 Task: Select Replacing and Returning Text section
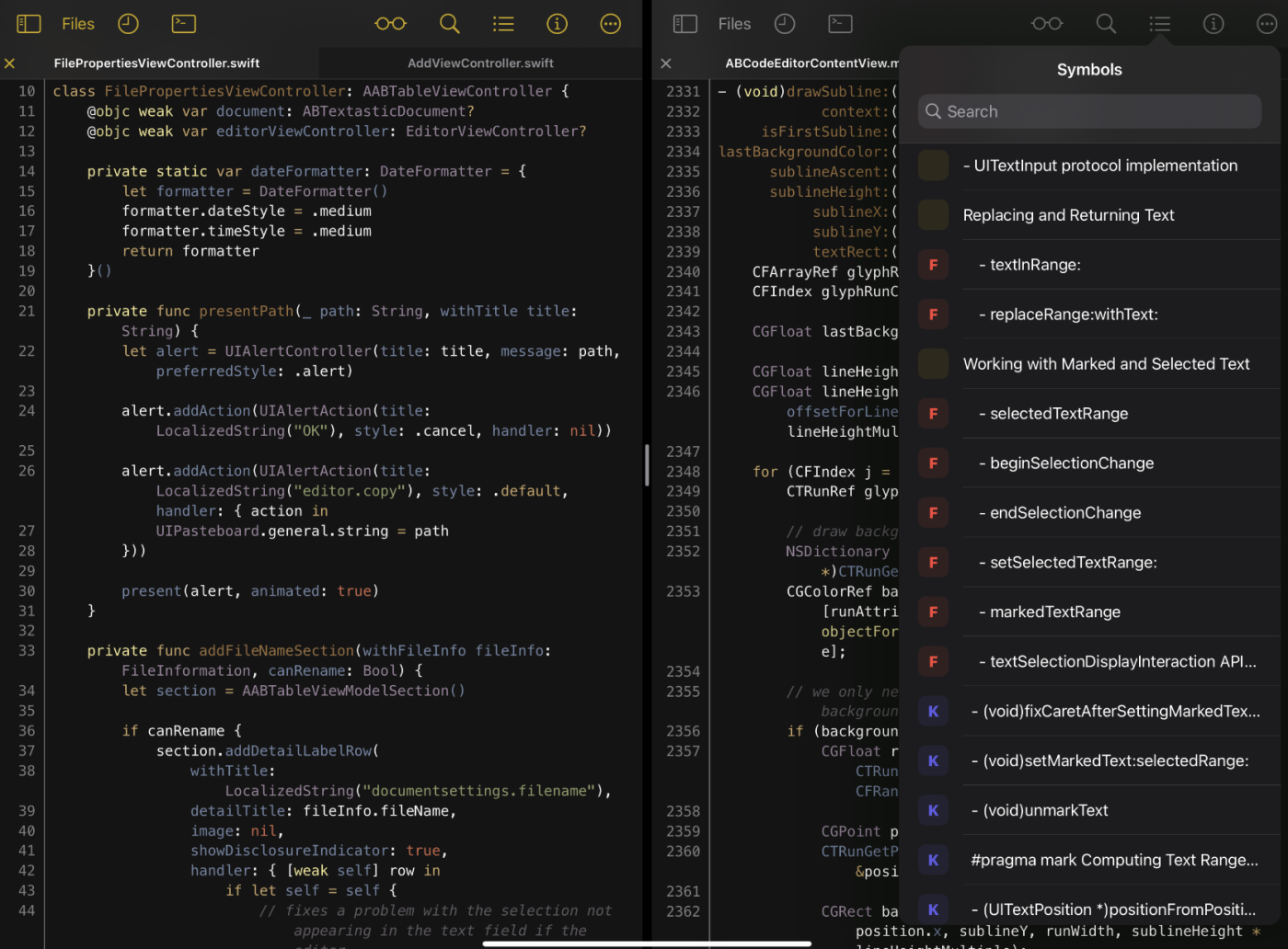click(x=1068, y=215)
